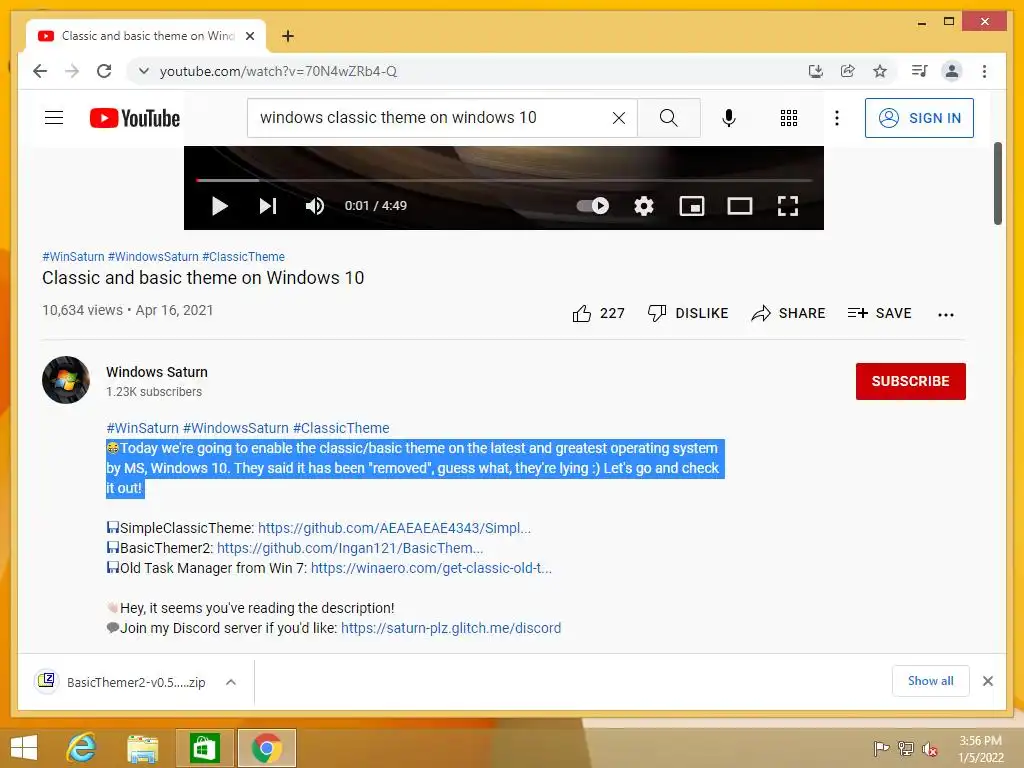Share this page from the address bar
Screen dimensions: 1024x768
(848, 71)
